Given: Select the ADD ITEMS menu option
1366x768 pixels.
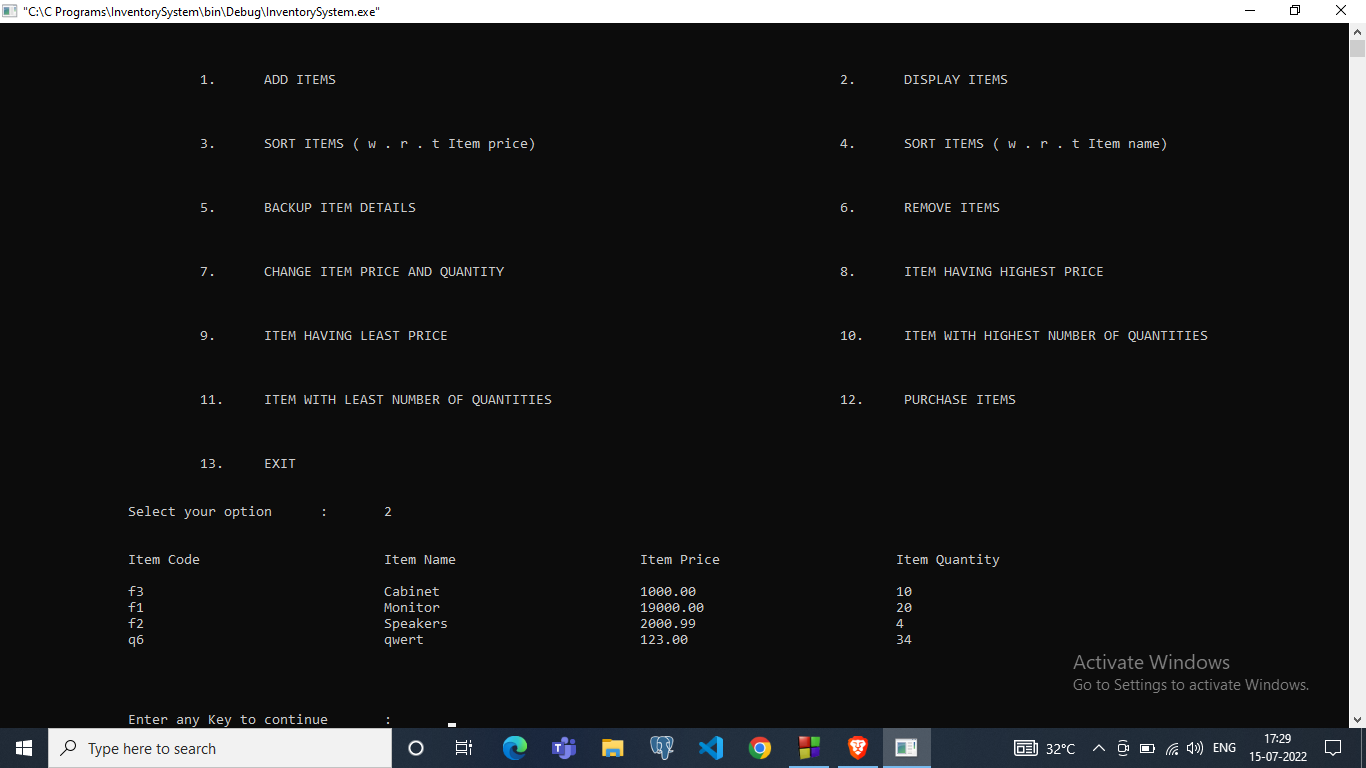Looking at the screenshot, I should click(299, 79).
